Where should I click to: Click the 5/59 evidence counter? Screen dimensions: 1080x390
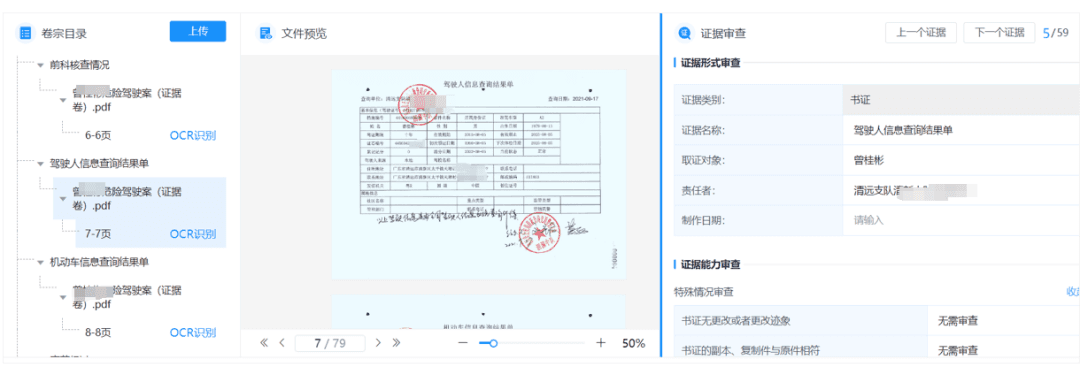(1056, 32)
